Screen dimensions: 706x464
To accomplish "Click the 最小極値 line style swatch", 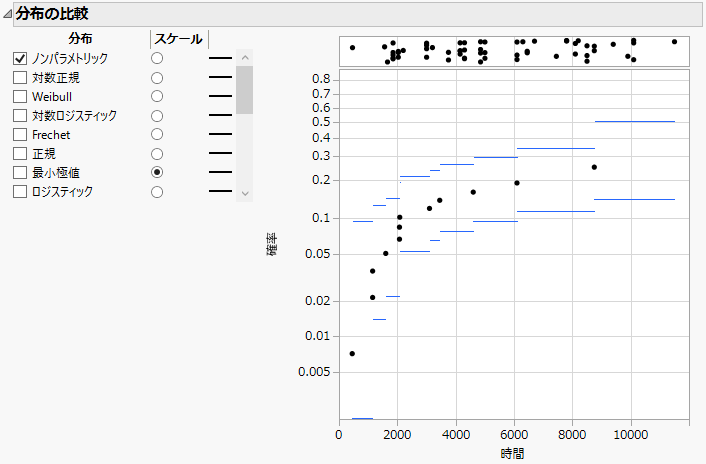I will click(220, 172).
